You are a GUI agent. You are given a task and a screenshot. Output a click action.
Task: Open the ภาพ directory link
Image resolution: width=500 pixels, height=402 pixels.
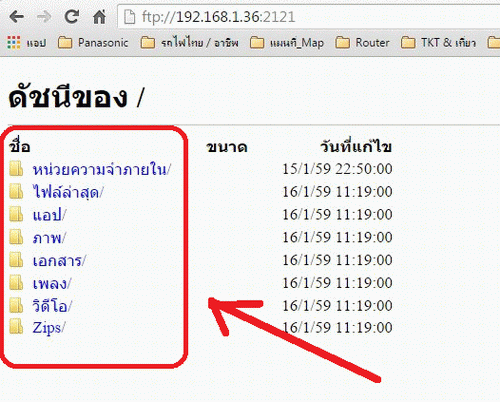coord(49,238)
